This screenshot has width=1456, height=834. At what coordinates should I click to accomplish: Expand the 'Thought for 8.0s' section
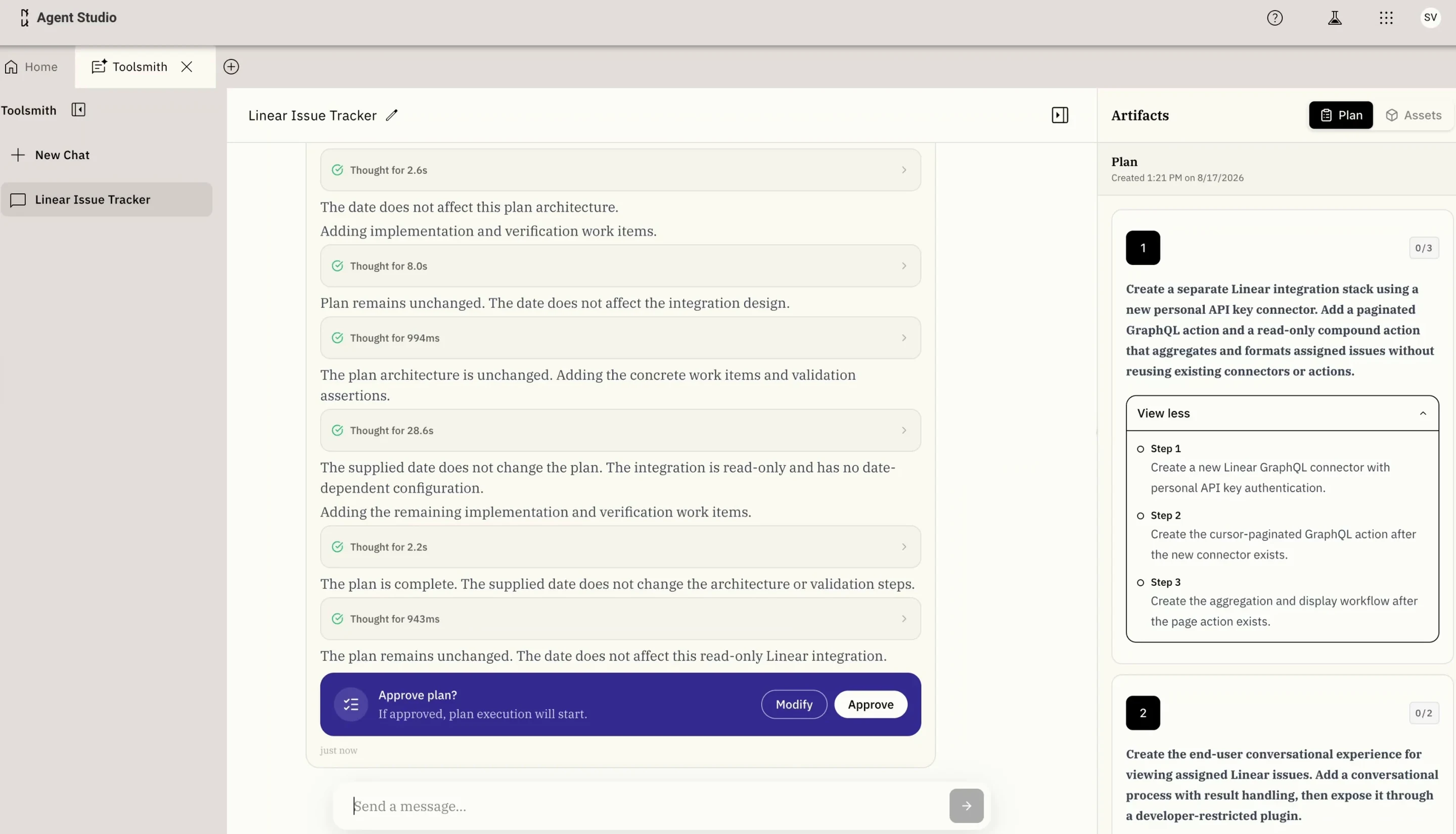click(620, 266)
